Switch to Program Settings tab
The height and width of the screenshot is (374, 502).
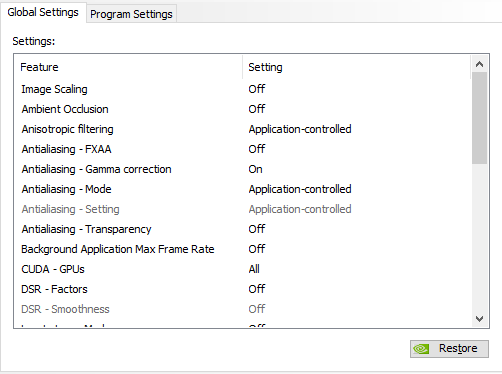click(131, 14)
